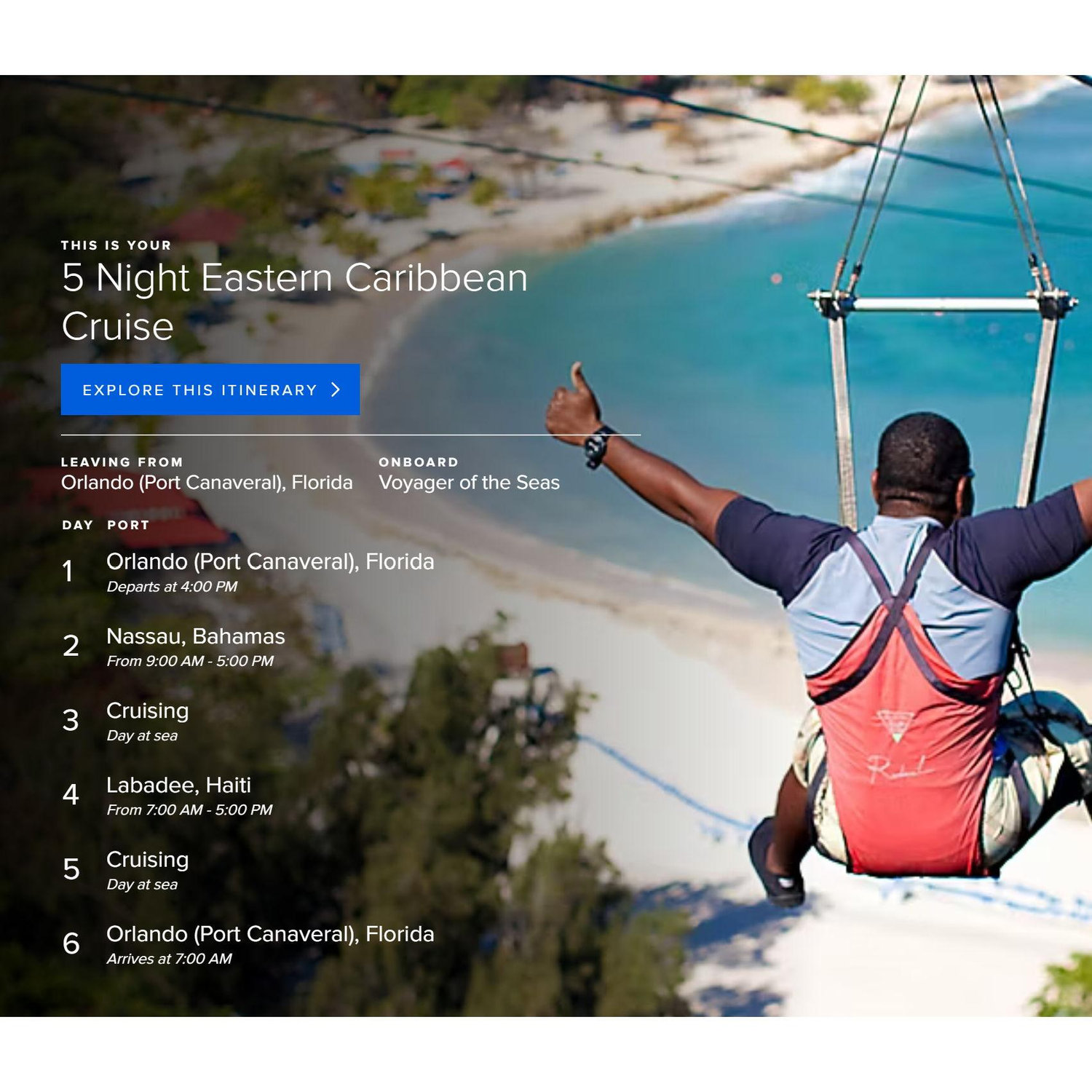The height and width of the screenshot is (1092, 1092).
Task: Click 'Arrives at 7:00 AM' text
Action: tap(169, 959)
